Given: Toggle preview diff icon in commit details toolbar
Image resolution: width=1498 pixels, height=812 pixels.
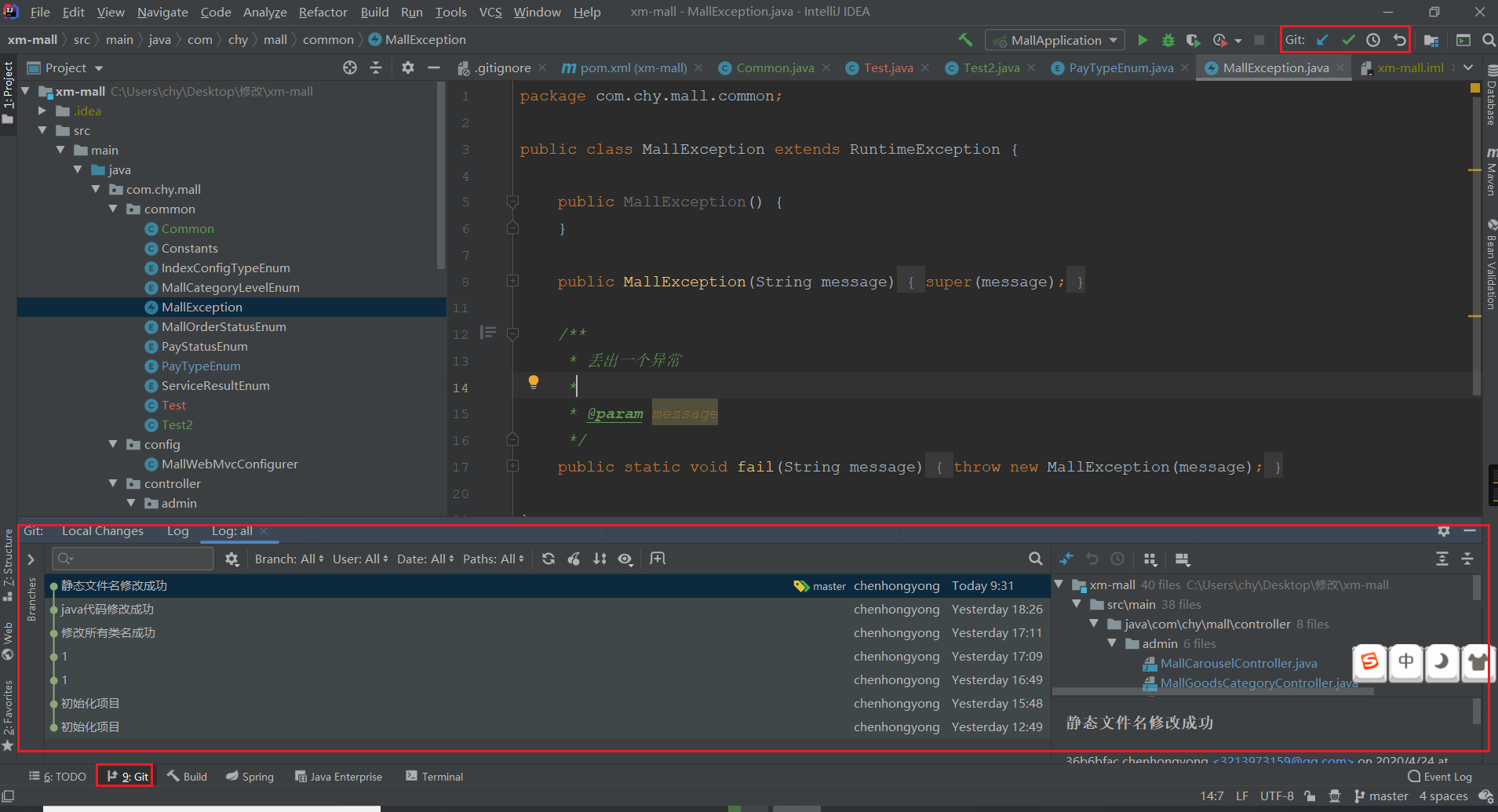Looking at the screenshot, I should (x=1183, y=559).
